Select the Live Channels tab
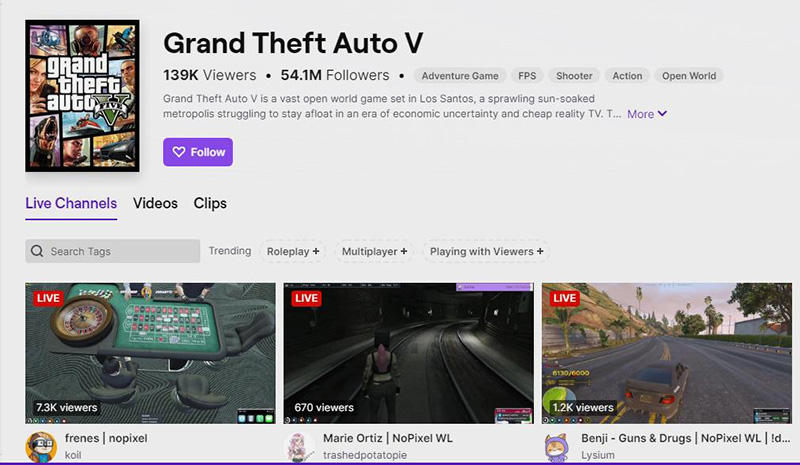This screenshot has height=465, width=800. 71,203
